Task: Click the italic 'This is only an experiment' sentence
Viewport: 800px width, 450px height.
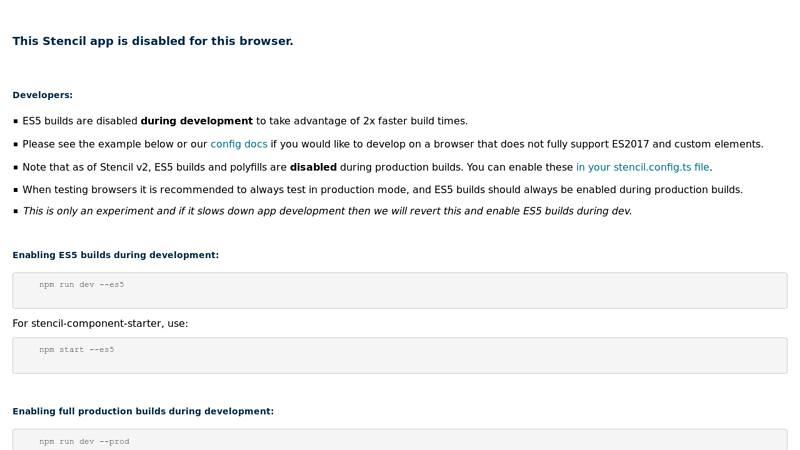Action: pyautogui.click(x=327, y=211)
